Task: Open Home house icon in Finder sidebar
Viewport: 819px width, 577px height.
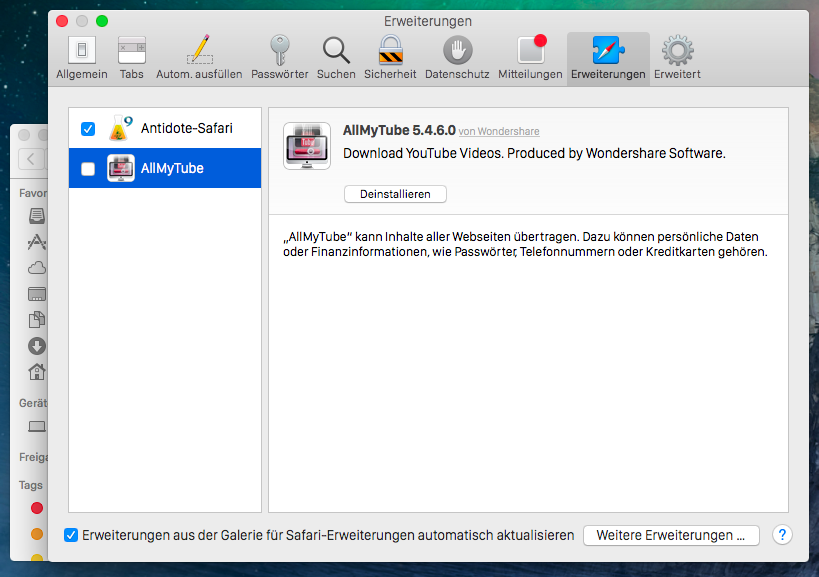Action: point(37,372)
